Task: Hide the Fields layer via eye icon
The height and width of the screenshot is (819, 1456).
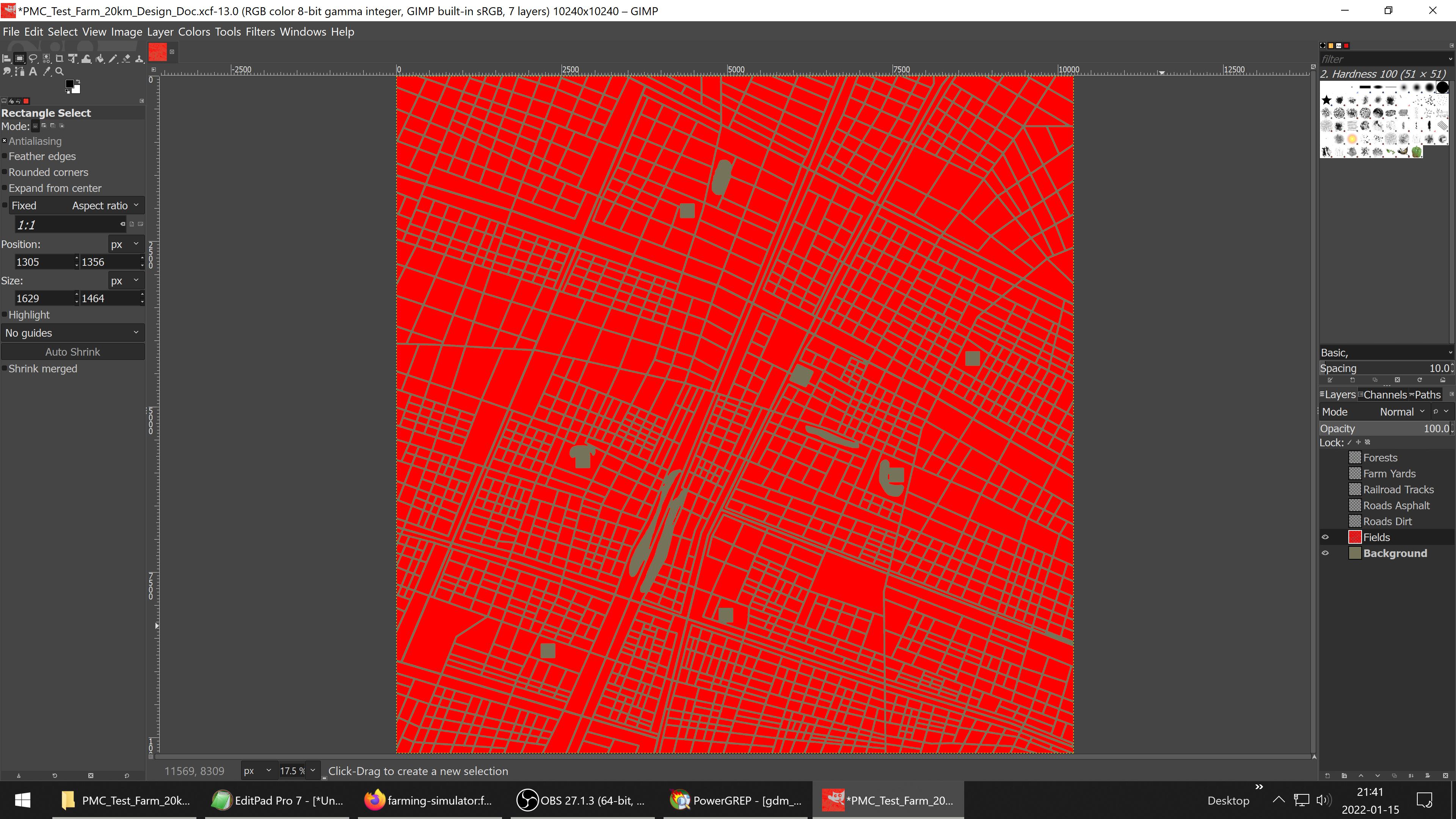Action: tap(1325, 537)
